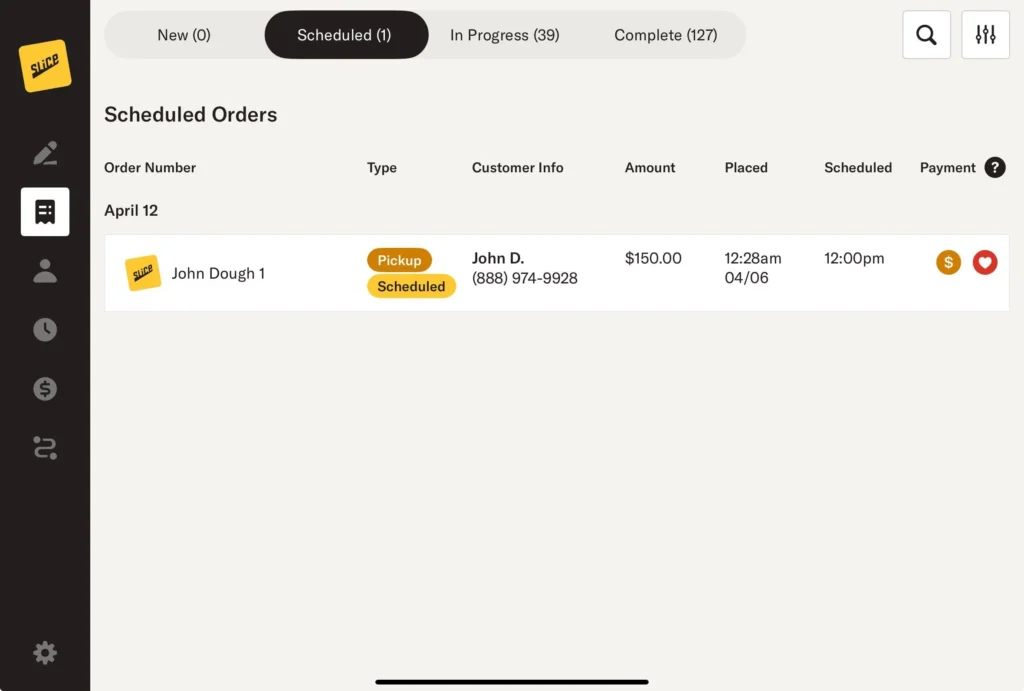Viewport: 1024px width, 691px height.
Task: Open the route connections sidebar icon
Action: pyautogui.click(x=45, y=448)
